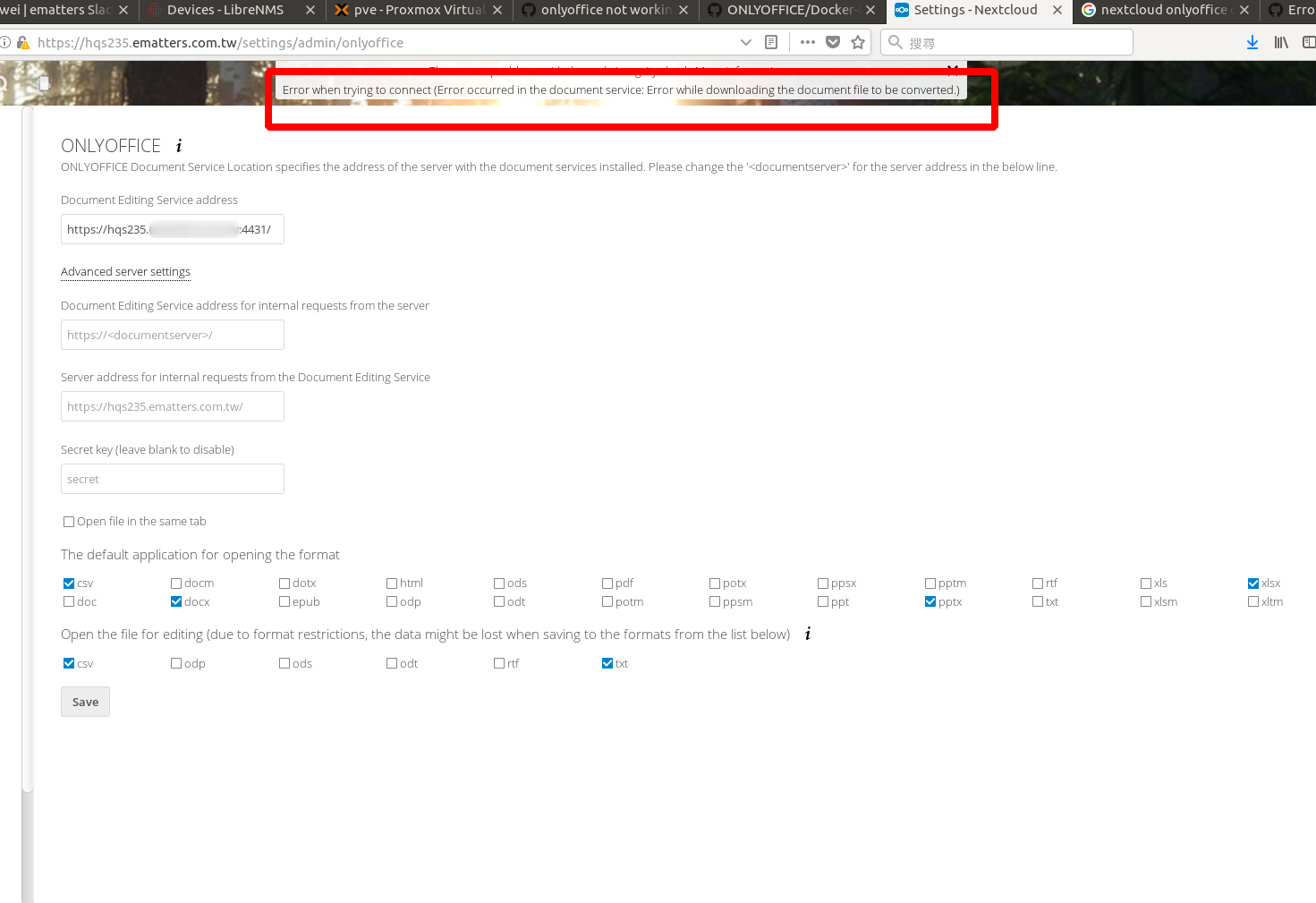Click the page vertical scrollbar on left
This screenshot has width=1316, height=903.
pyautogui.click(x=28, y=447)
